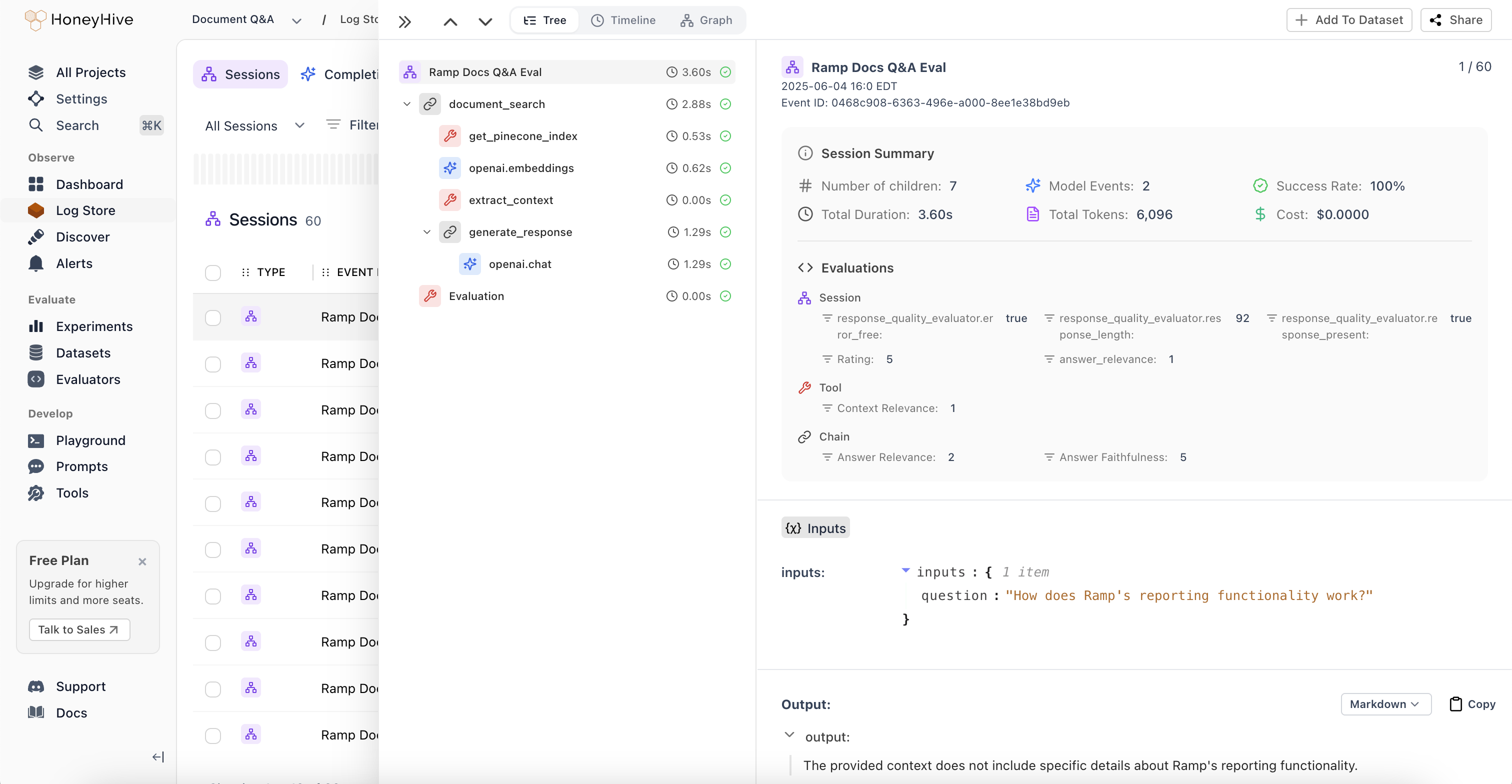Viewport: 1512px width, 784px height.
Task: Switch to the Graph view tab
Action: click(706, 20)
